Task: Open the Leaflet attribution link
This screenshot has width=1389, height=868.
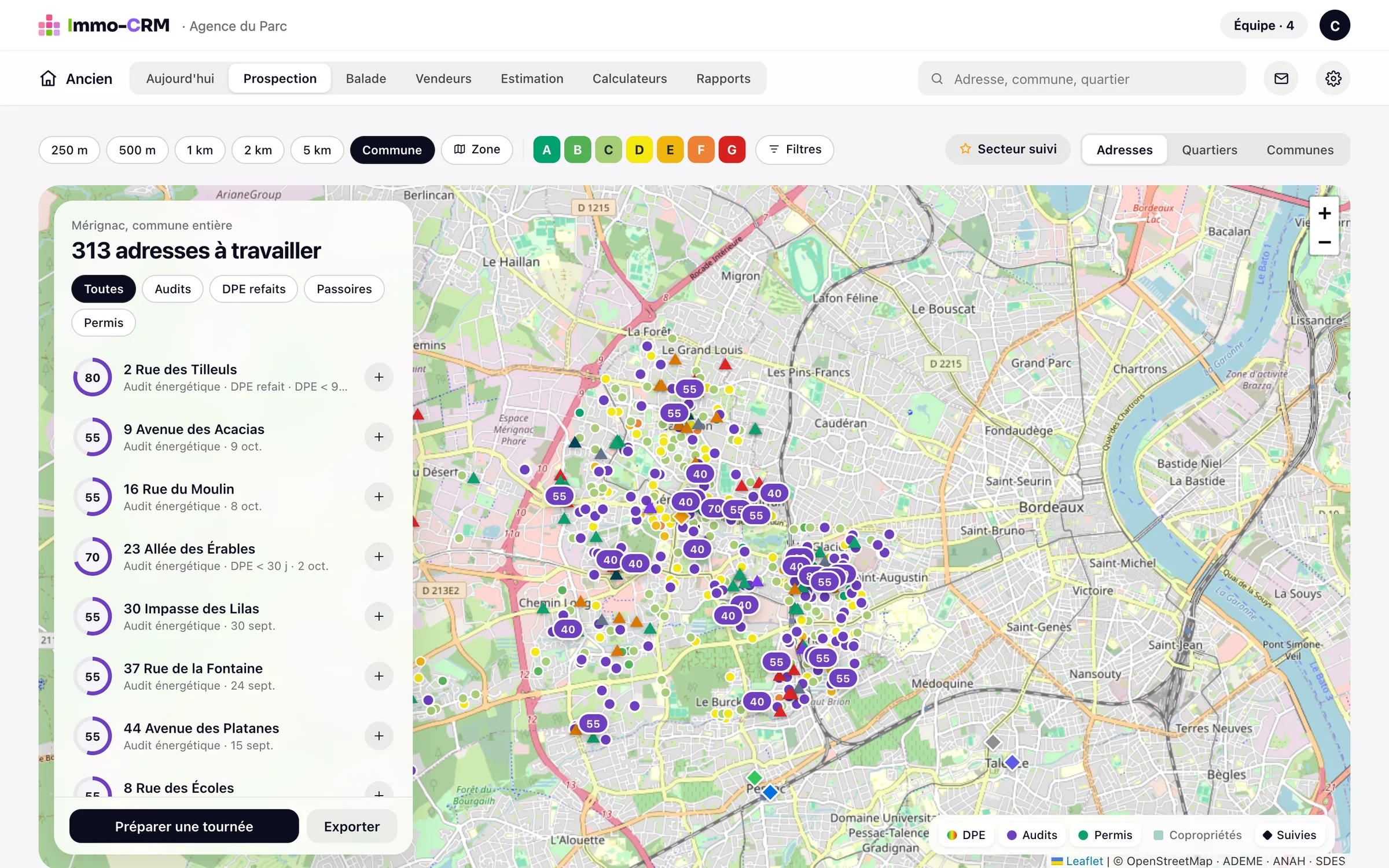Action: coord(1083,861)
